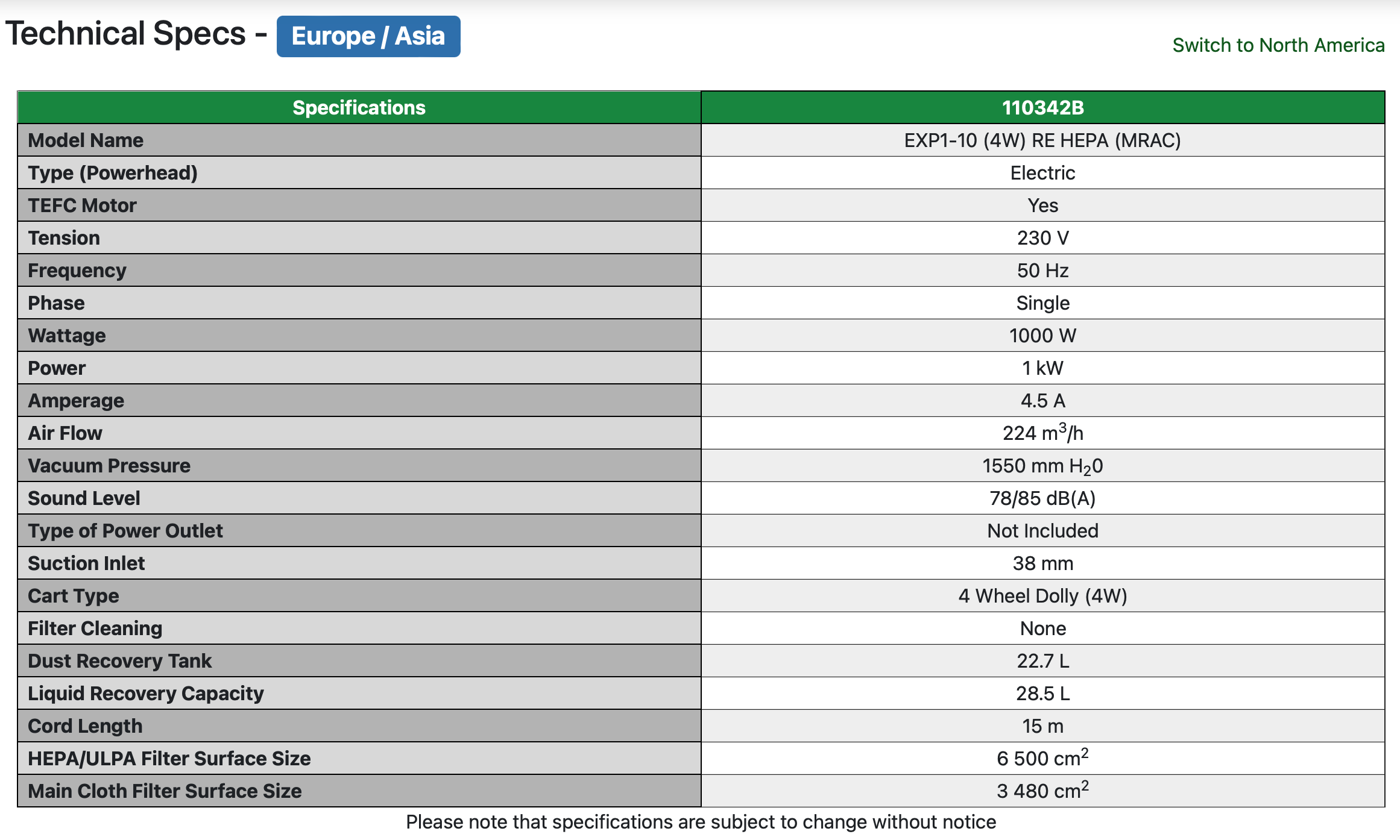Select the Type of Power Outlet label
This screenshot has width=1400, height=840.
click(x=125, y=531)
